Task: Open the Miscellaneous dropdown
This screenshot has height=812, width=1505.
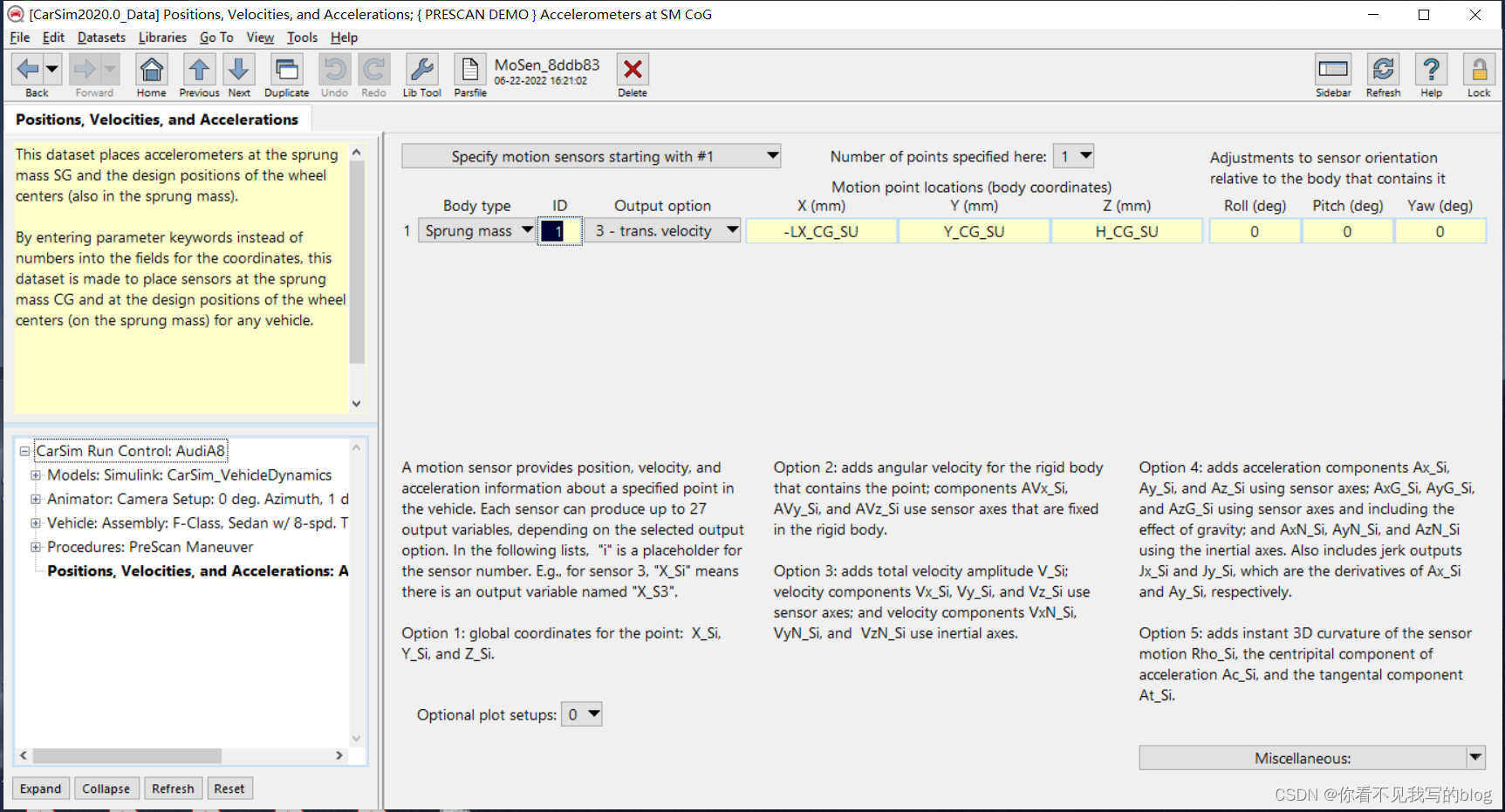Action: point(1312,758)
